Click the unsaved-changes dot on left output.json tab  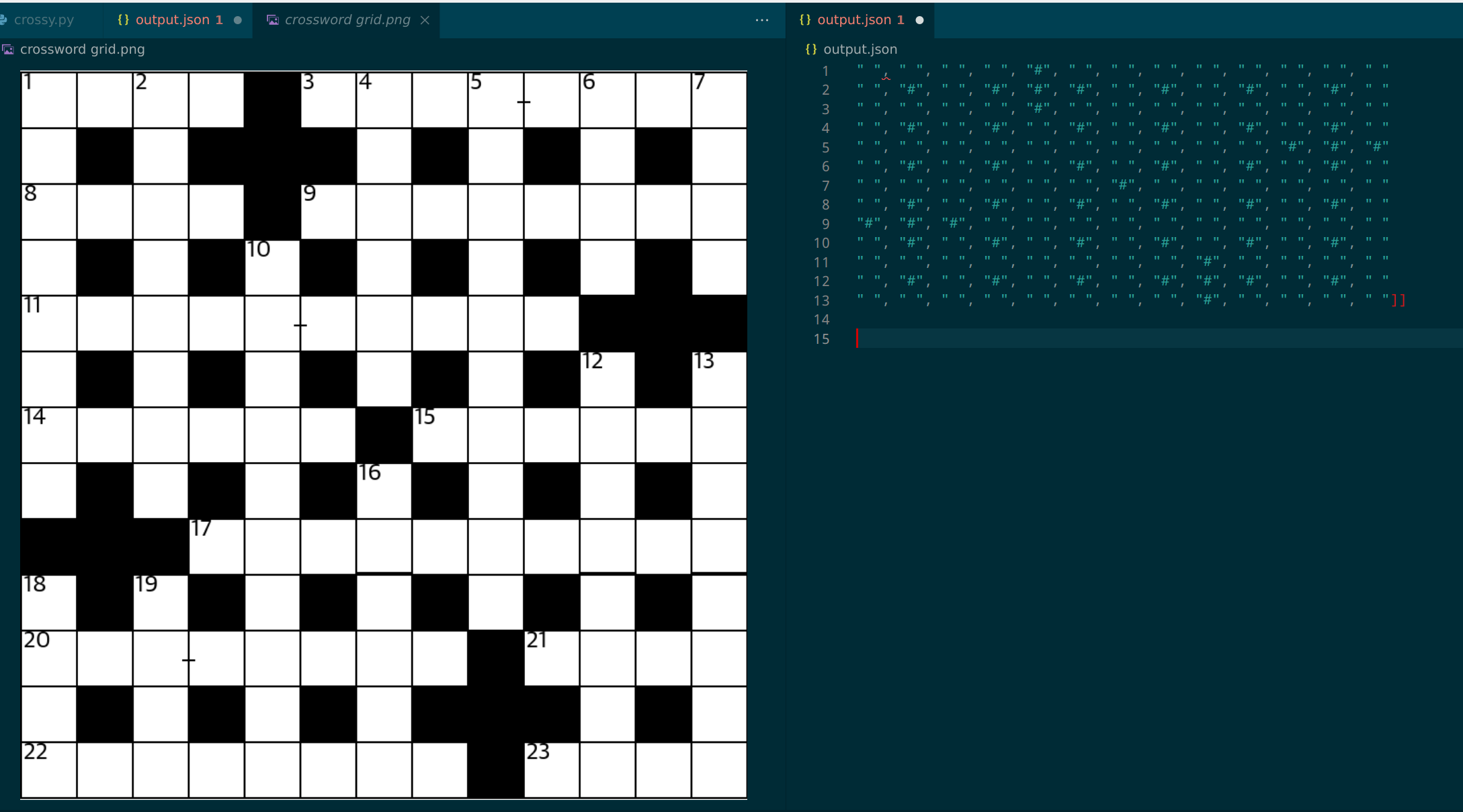(238, 20)
